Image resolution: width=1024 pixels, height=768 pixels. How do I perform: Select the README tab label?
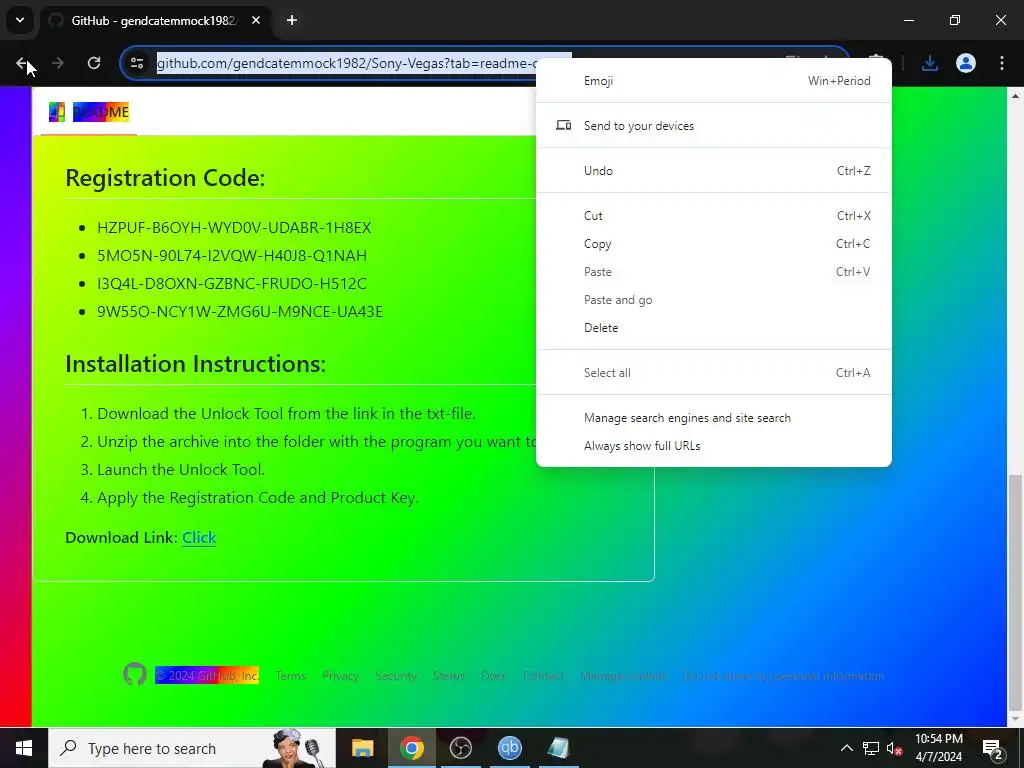tap(101, 112)
